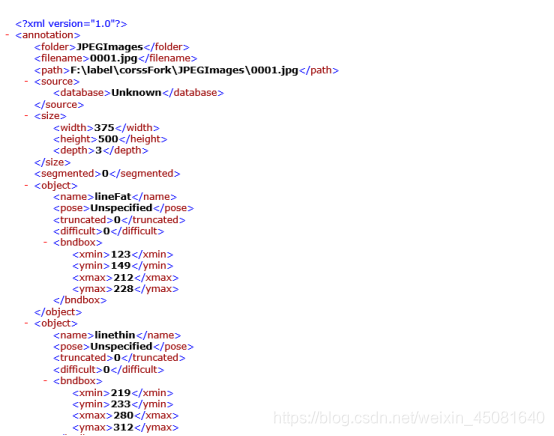Screen dimensions: 554x436
Task: Select the xmin 123 line
Action: (123, 254)
